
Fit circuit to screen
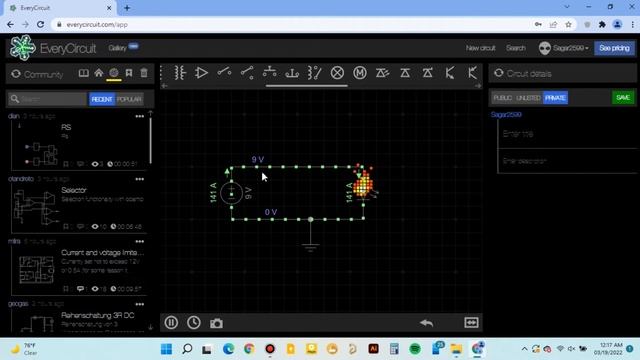(471, 322)
